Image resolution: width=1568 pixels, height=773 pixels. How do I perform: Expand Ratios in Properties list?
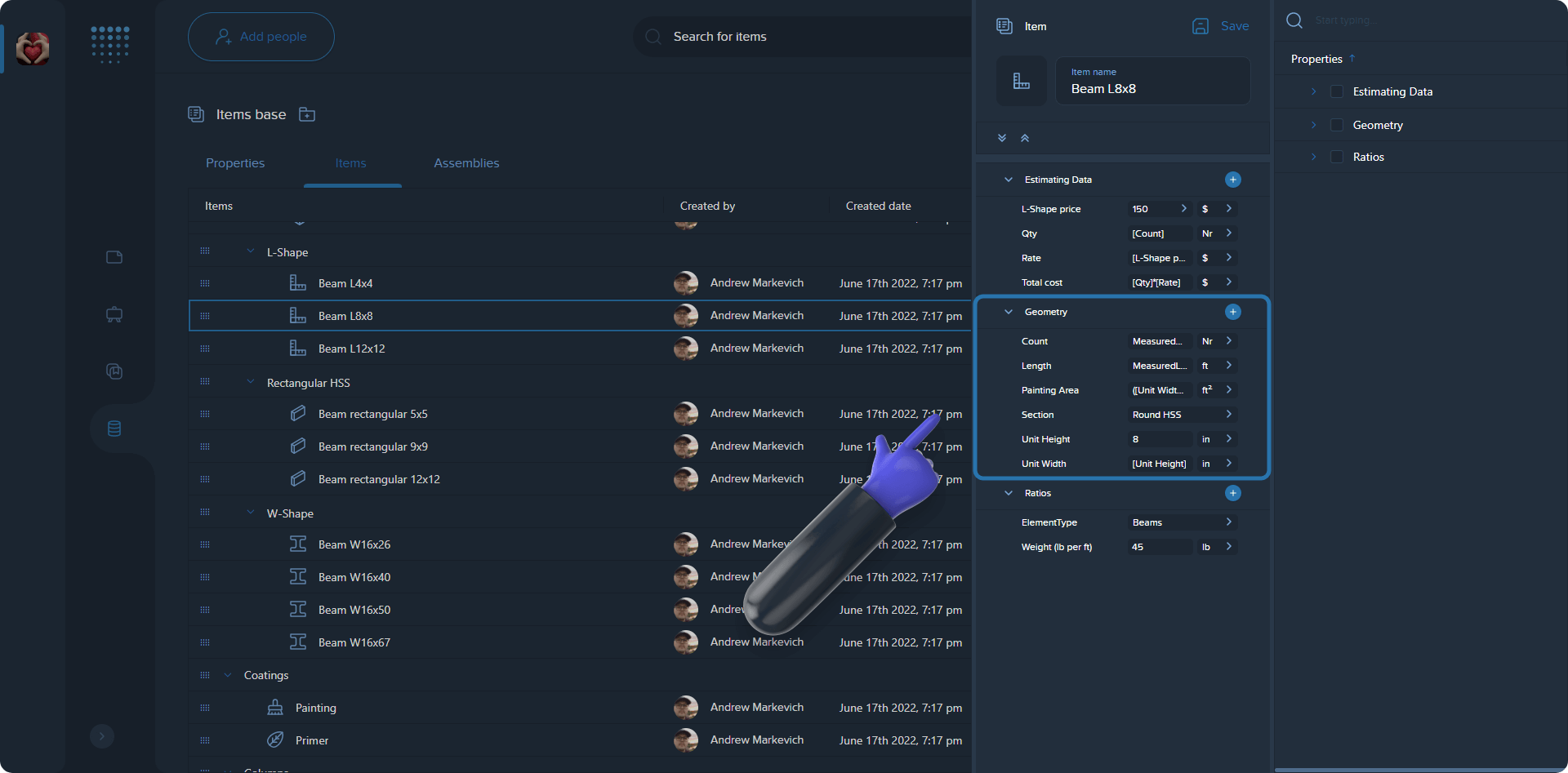click(1313, 157)
